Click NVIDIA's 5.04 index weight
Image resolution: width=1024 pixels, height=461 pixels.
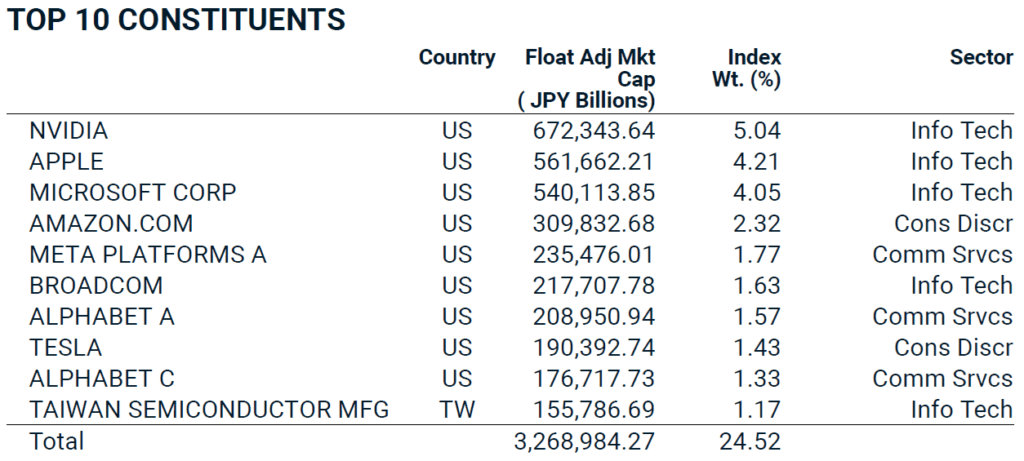pyautogui.click(x=757, y=131)
